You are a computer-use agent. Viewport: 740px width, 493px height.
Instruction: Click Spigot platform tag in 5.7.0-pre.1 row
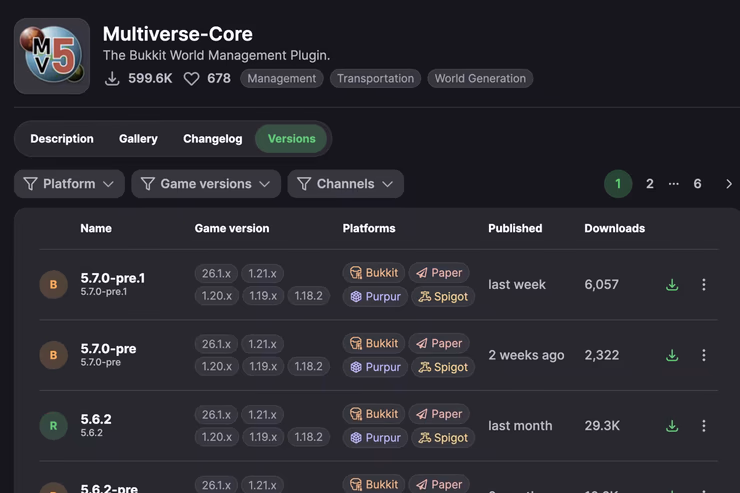click(x=443, y=297)
